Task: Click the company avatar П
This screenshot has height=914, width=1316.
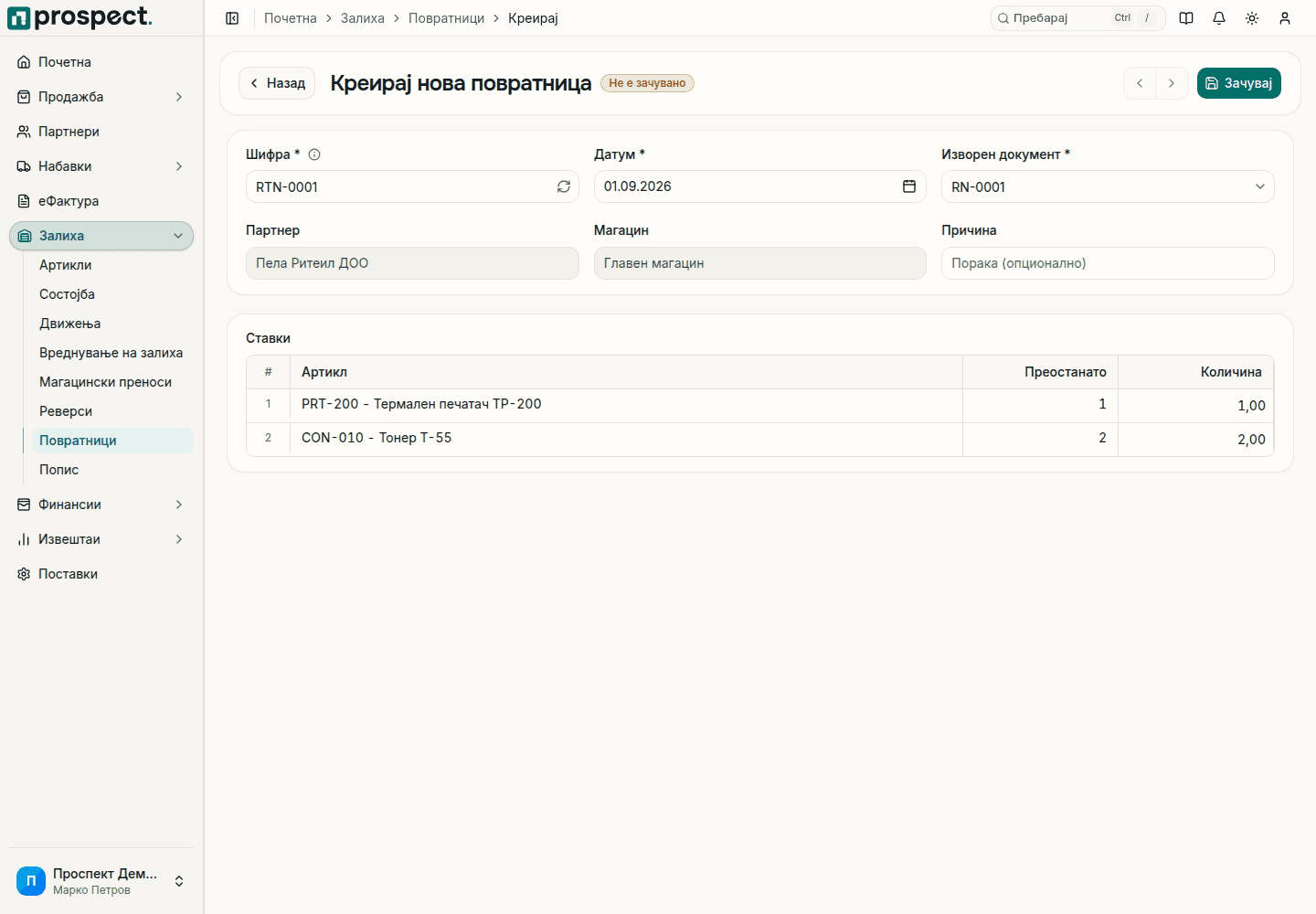Action: [31, 881]
